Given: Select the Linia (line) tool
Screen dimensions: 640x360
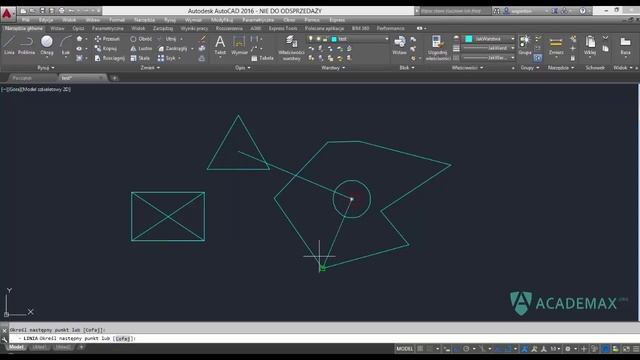Looking at the screenshot, I should tap(9, 45).
